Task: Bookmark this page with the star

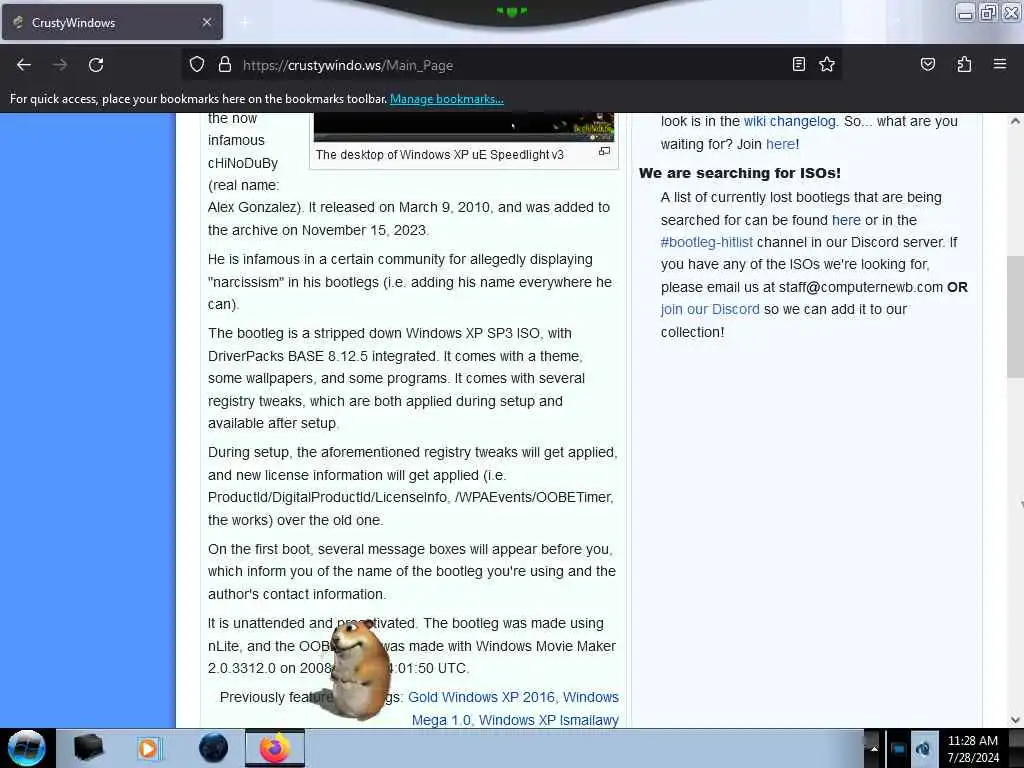Action: [x=827, y=64]
